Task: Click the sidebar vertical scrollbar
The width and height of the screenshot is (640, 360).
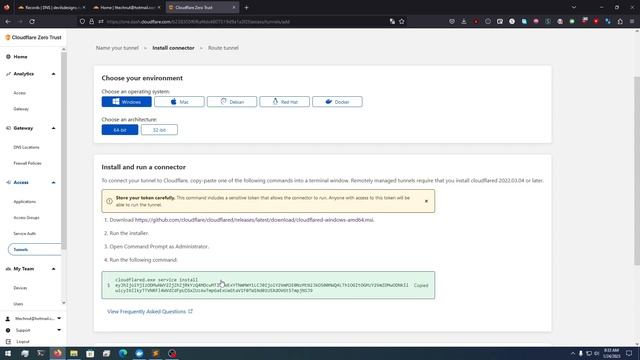Action: [x=63, y=150]
